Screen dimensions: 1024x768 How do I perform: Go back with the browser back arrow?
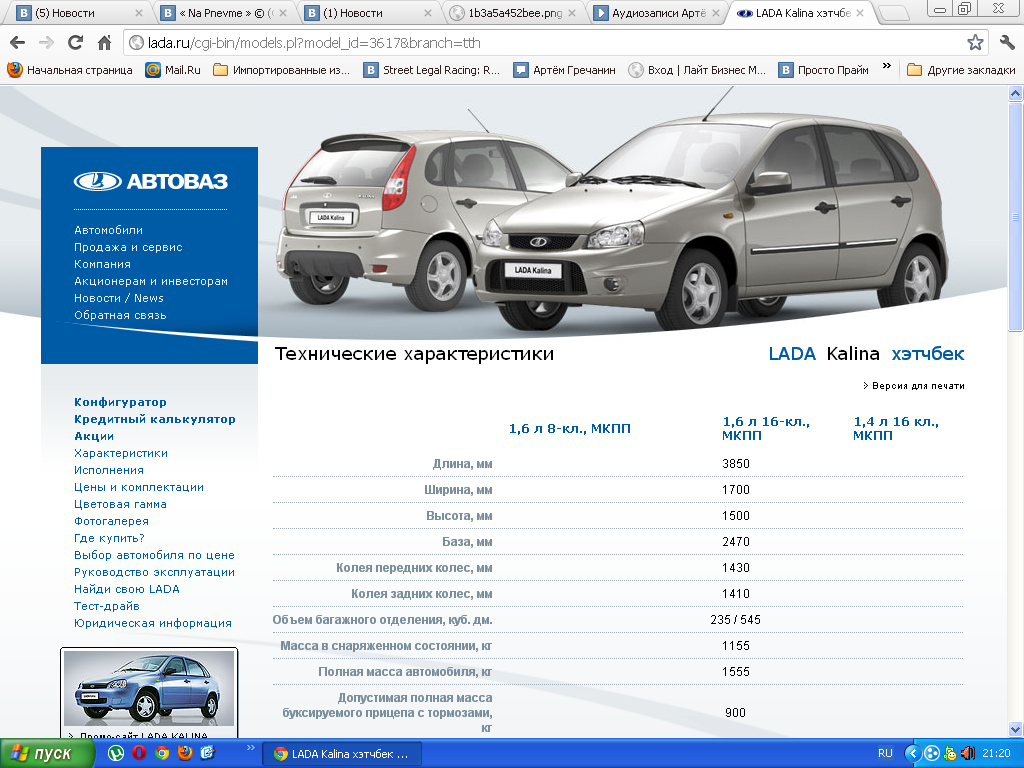point(18,43)
